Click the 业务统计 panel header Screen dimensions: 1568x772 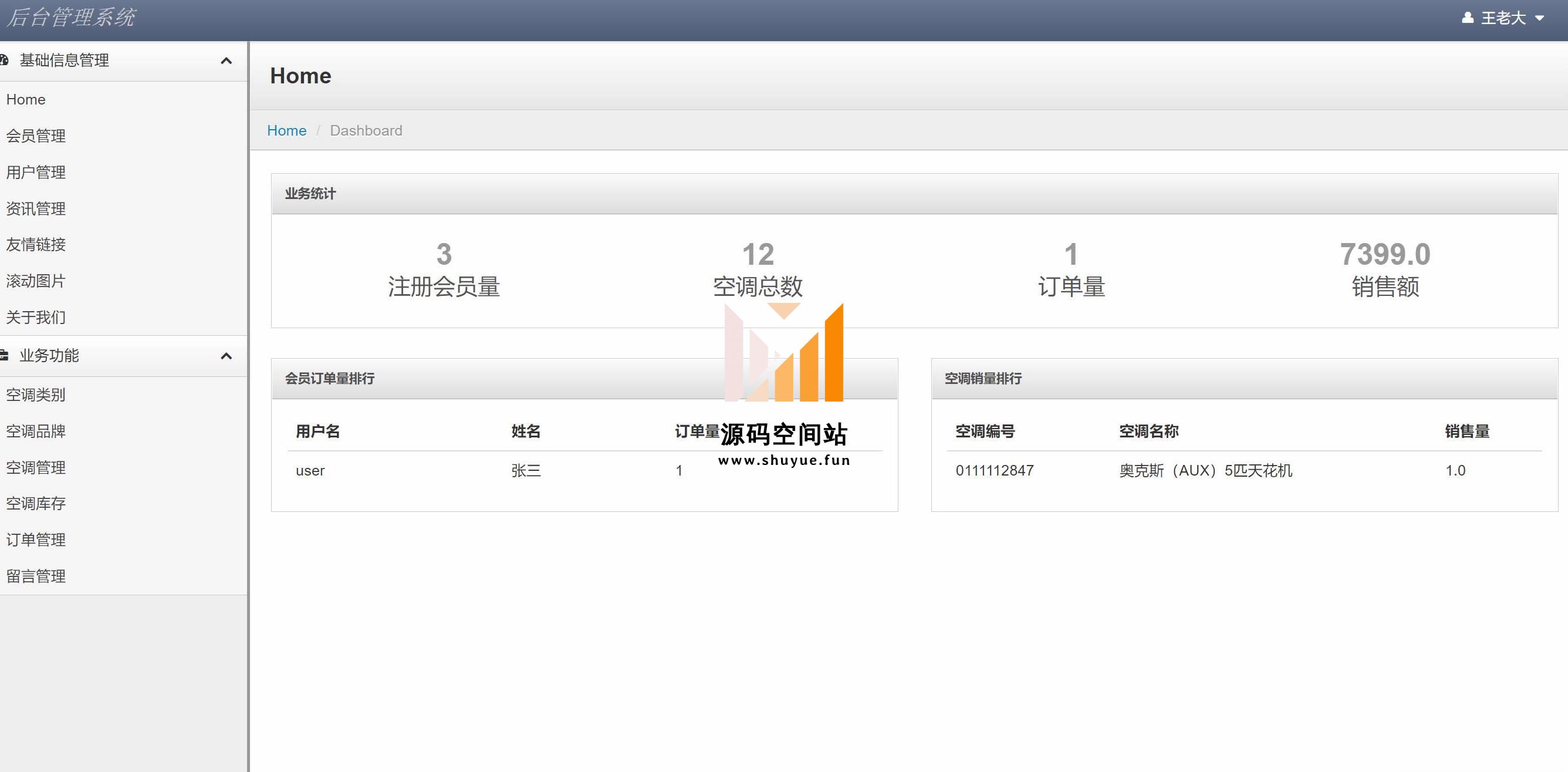pos(914,194)
